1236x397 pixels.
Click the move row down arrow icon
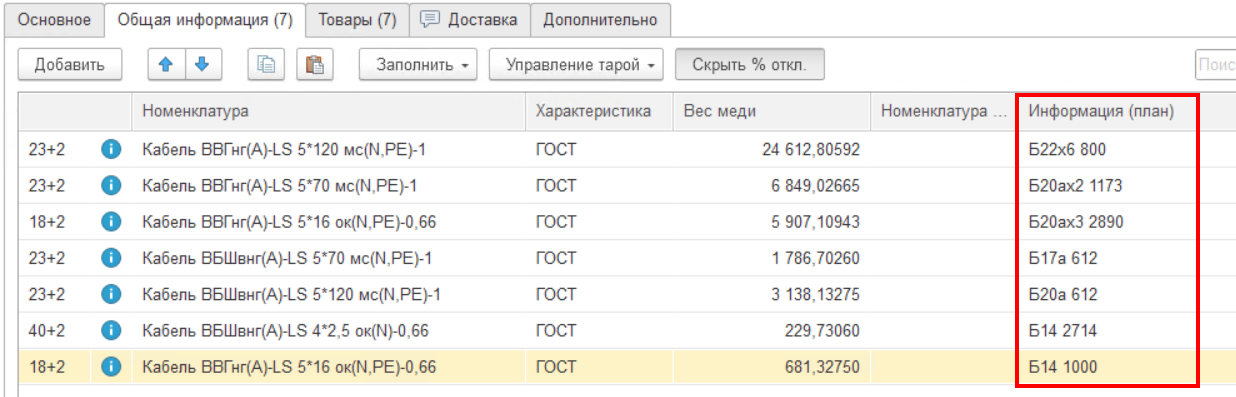click(202, 65)
